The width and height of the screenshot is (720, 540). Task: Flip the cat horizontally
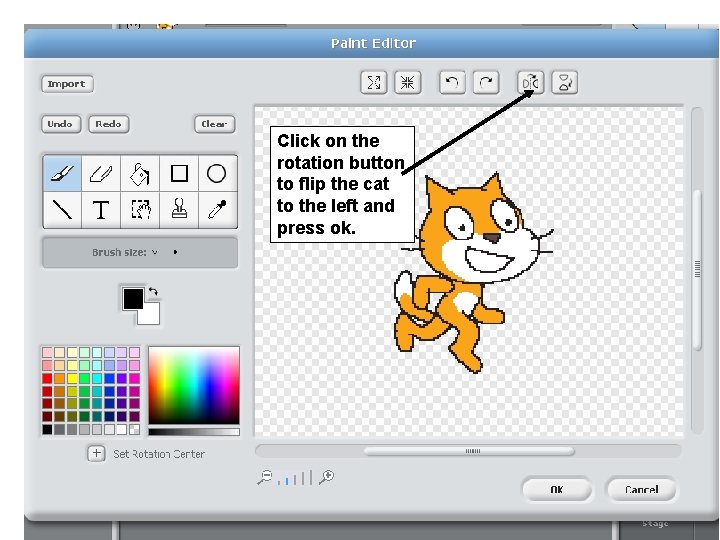point(530,83)
